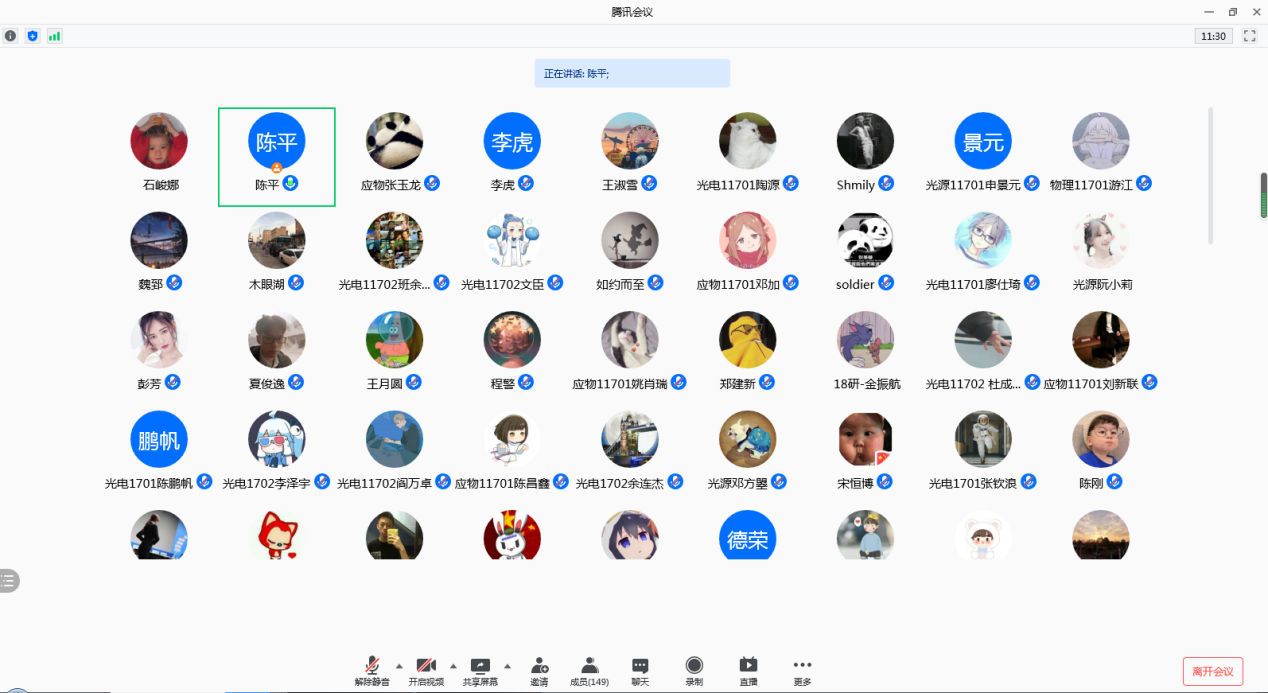
Task: Click the Leave Meeting (离开会议) button
Action: 1212,671
